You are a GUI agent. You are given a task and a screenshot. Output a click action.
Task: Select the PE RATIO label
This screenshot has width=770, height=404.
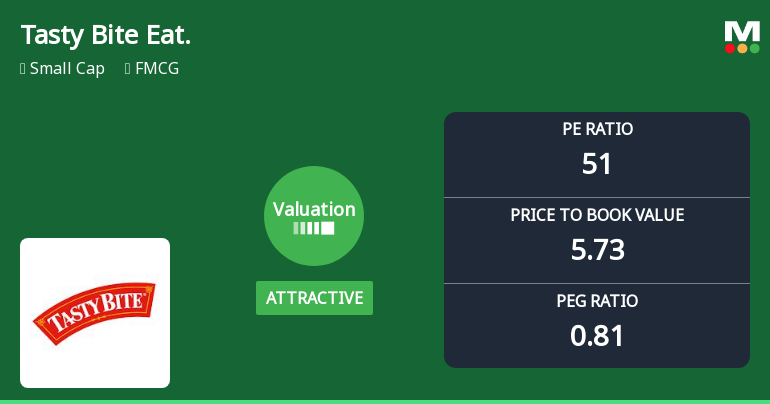(x=597, y=129)
